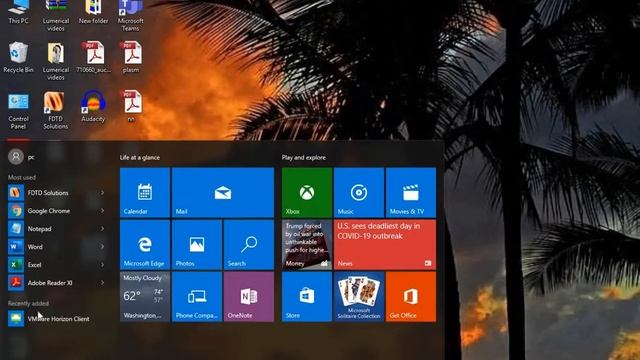
Task: Open the Recycle Bin desktop icon
Action: coord(18,57)
